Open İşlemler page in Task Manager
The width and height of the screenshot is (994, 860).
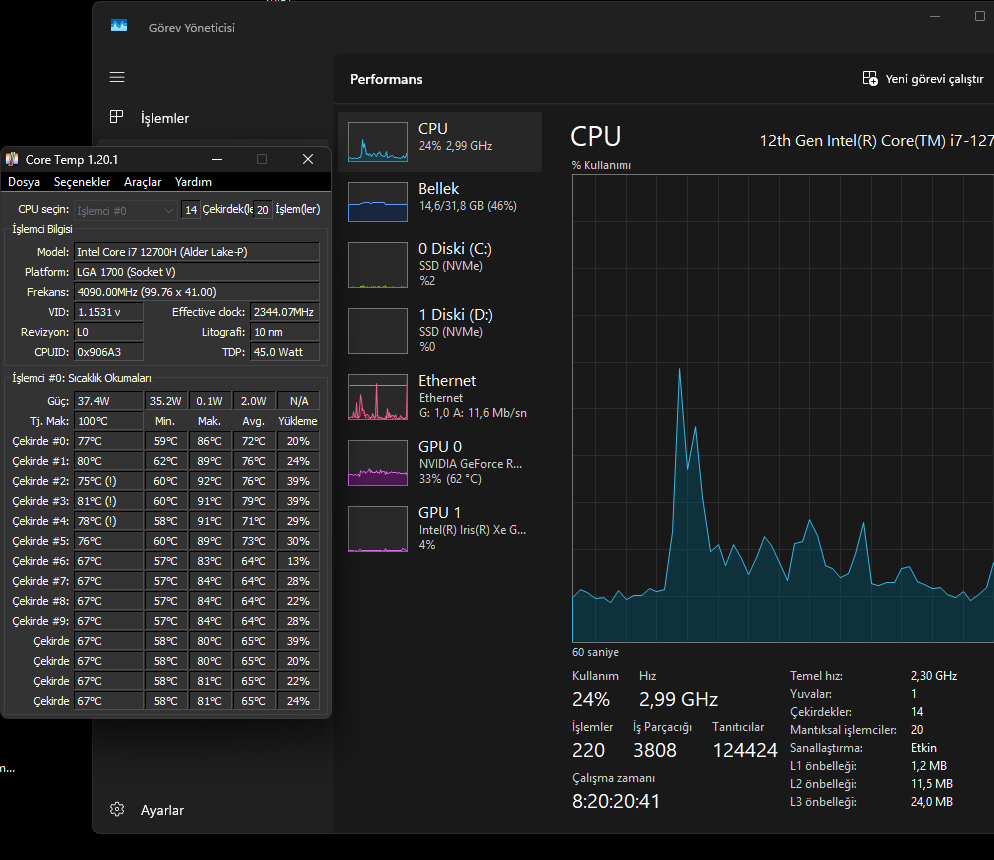[165, 118]
